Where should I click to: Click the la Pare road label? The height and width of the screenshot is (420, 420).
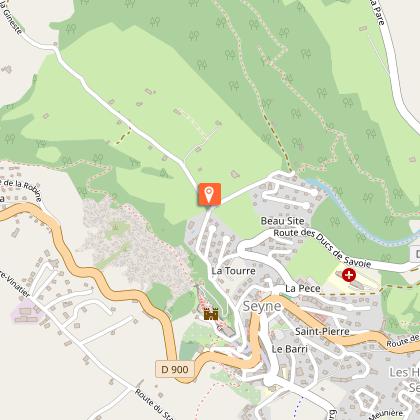[377, 12]
